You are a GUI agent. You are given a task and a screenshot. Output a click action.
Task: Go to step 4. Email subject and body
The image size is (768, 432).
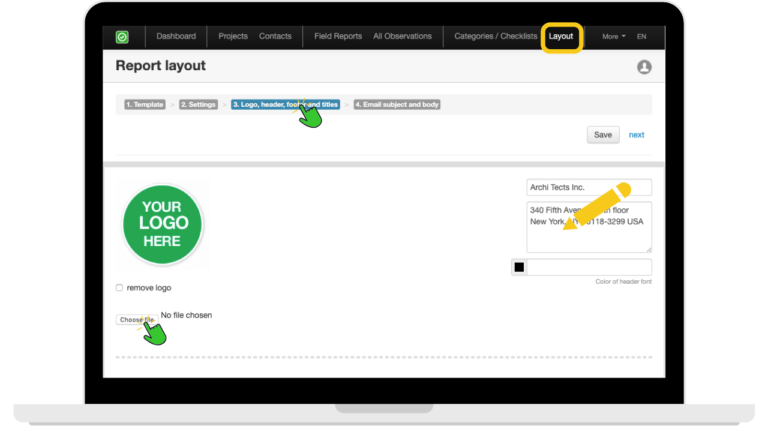(397, 104)
